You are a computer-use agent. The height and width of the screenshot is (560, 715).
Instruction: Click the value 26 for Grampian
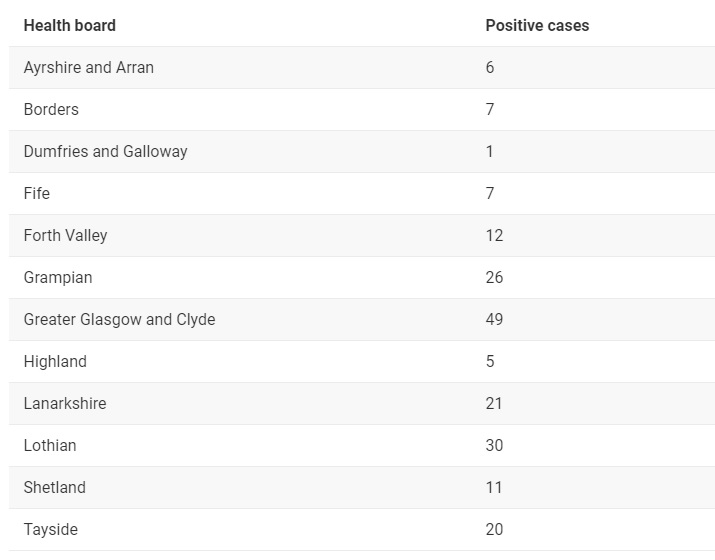pyautogui.click(x=494, y=277)
